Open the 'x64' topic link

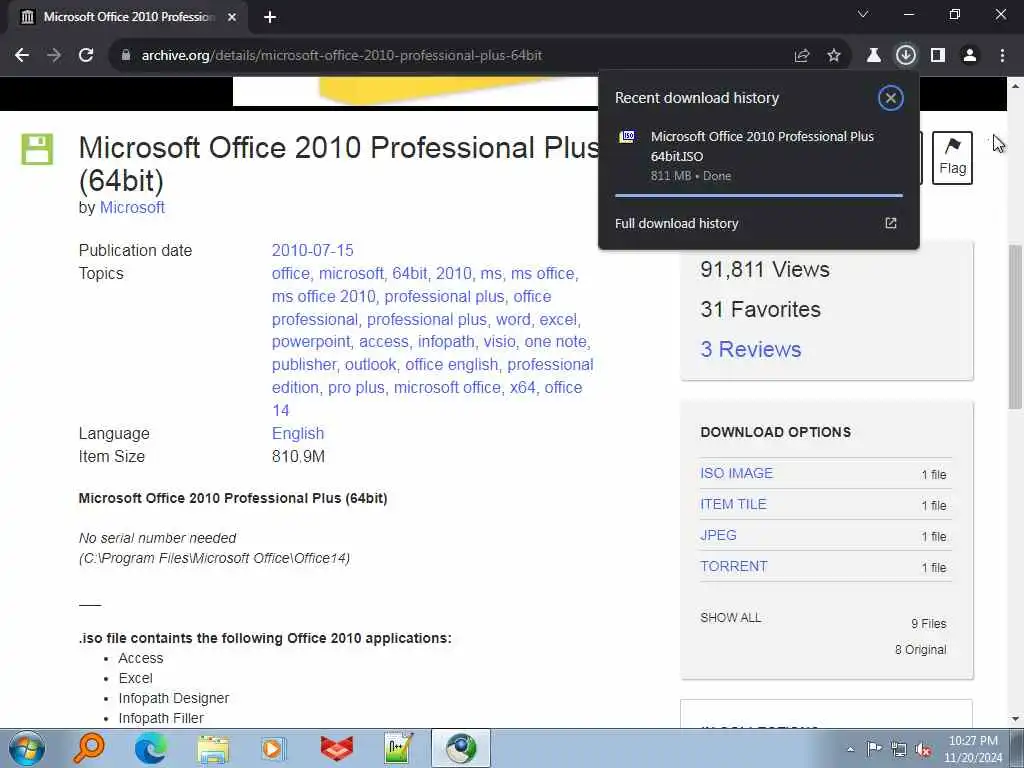[x=522, y=387]
